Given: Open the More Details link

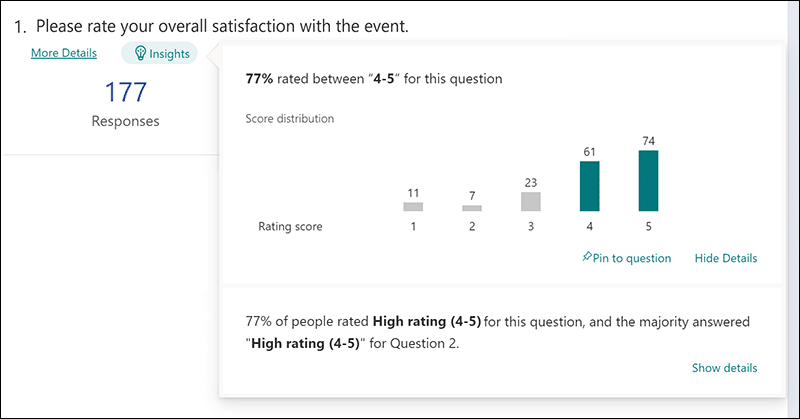Looking at the screenshot, I should pyautogui.click(x=64, y=53).
